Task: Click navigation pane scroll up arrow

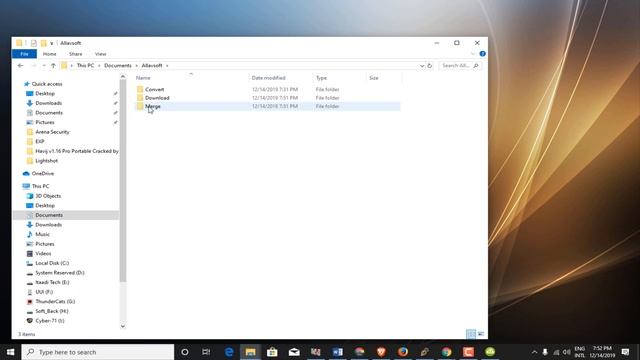Action: pos(123,76)
